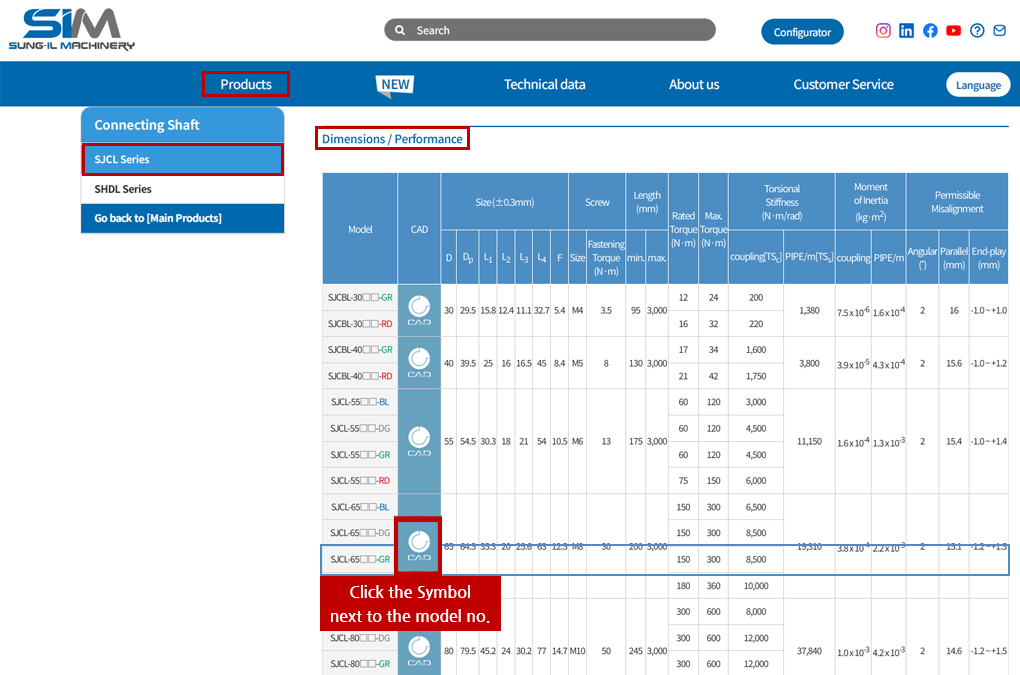The height and width of the screenshot is (675, 1020).
Task: Click CAD icon for SJCBL-40 model
Action: click(419, 362)
